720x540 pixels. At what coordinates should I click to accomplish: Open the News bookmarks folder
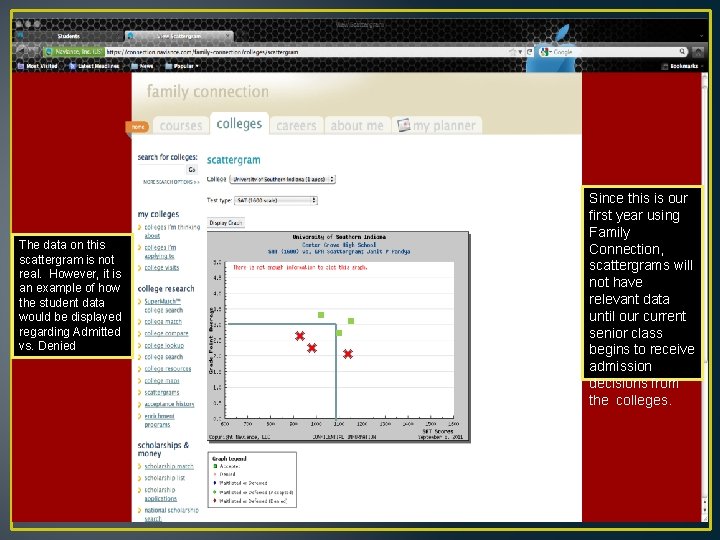[x=142, y=66]
